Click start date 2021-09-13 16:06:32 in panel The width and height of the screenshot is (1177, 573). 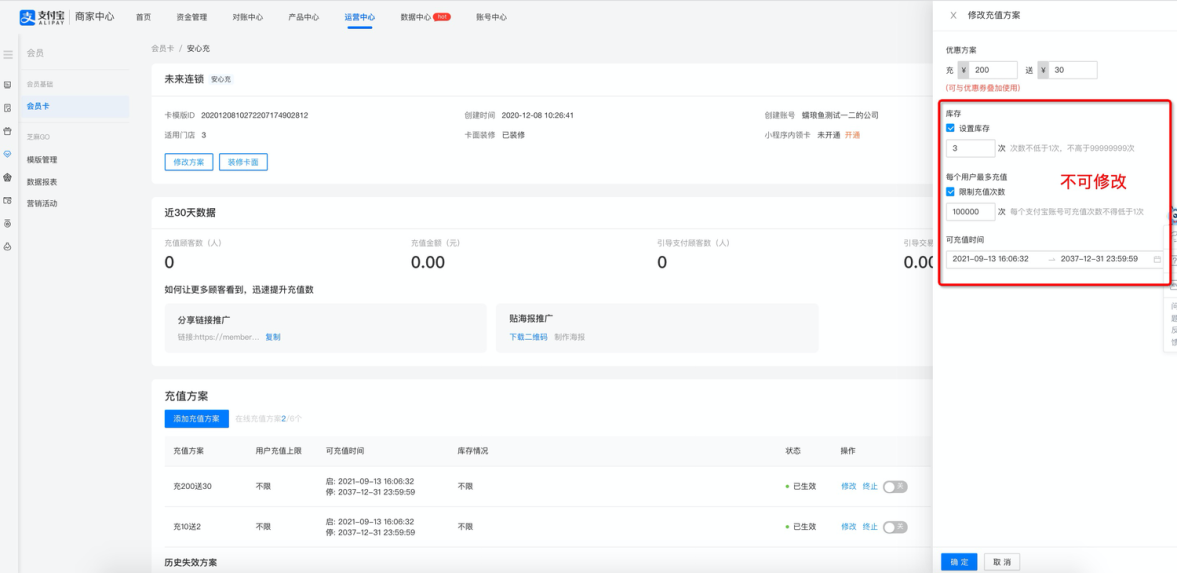(x=990, y=259)
